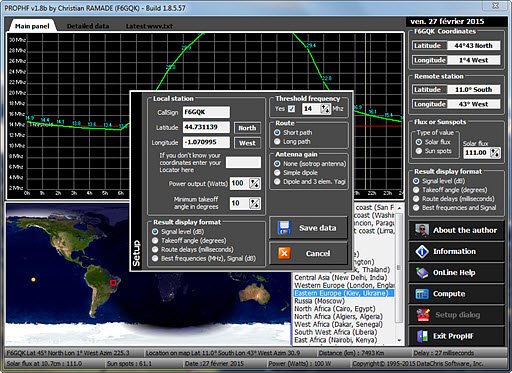Image resolution: width=512 pixels, height=373 pixels.
Task: Select Best frequencies (MHz), Signal (dB)
Action: [x=155, y=258]
